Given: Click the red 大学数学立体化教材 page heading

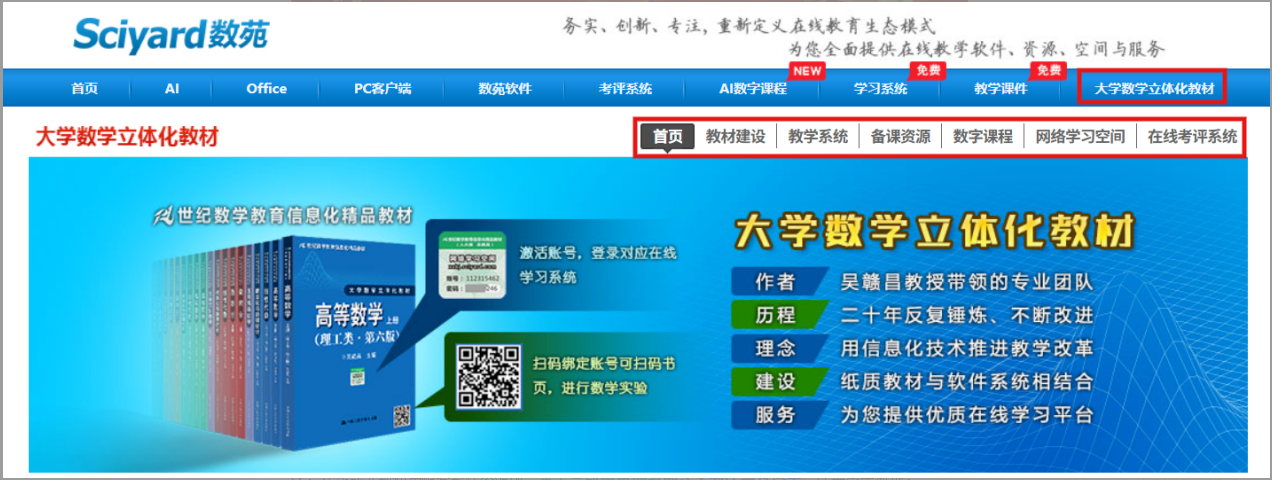Looking at the screenshot, I should pos(126,137).
